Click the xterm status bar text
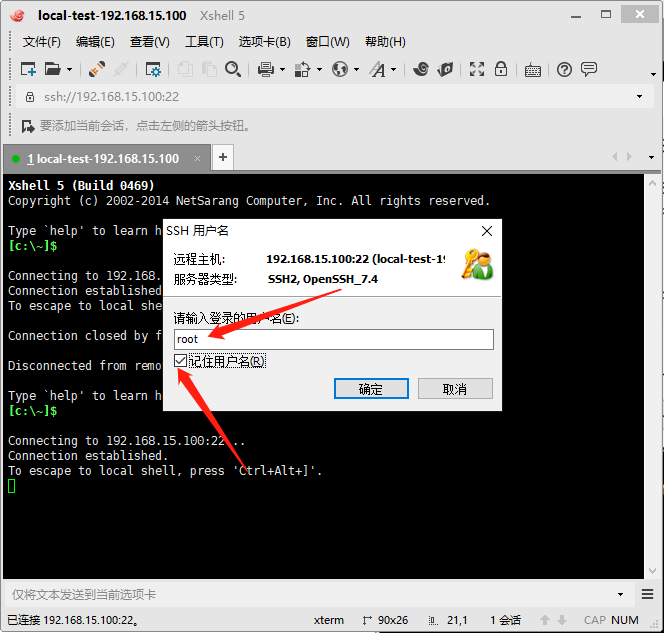This screenshot has height=633, width=664. pyautogui.click(x=329, y=620)
